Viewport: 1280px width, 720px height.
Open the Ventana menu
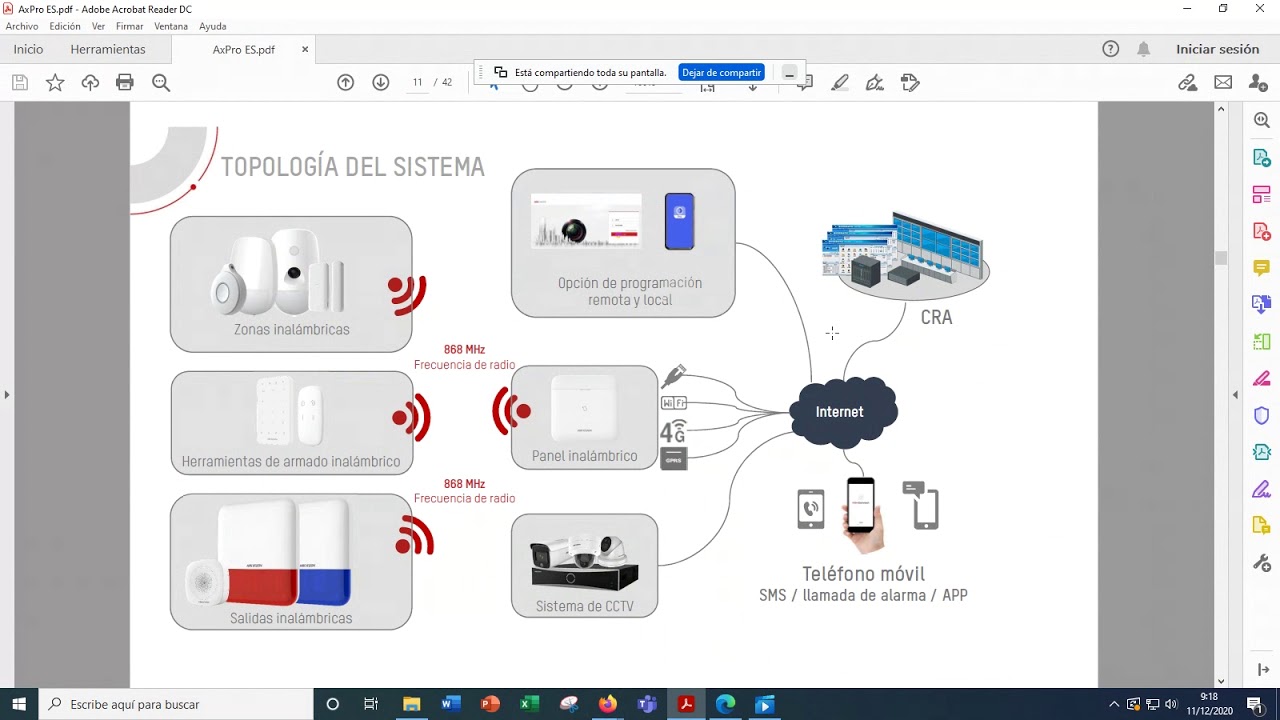(x=171, y=26)
